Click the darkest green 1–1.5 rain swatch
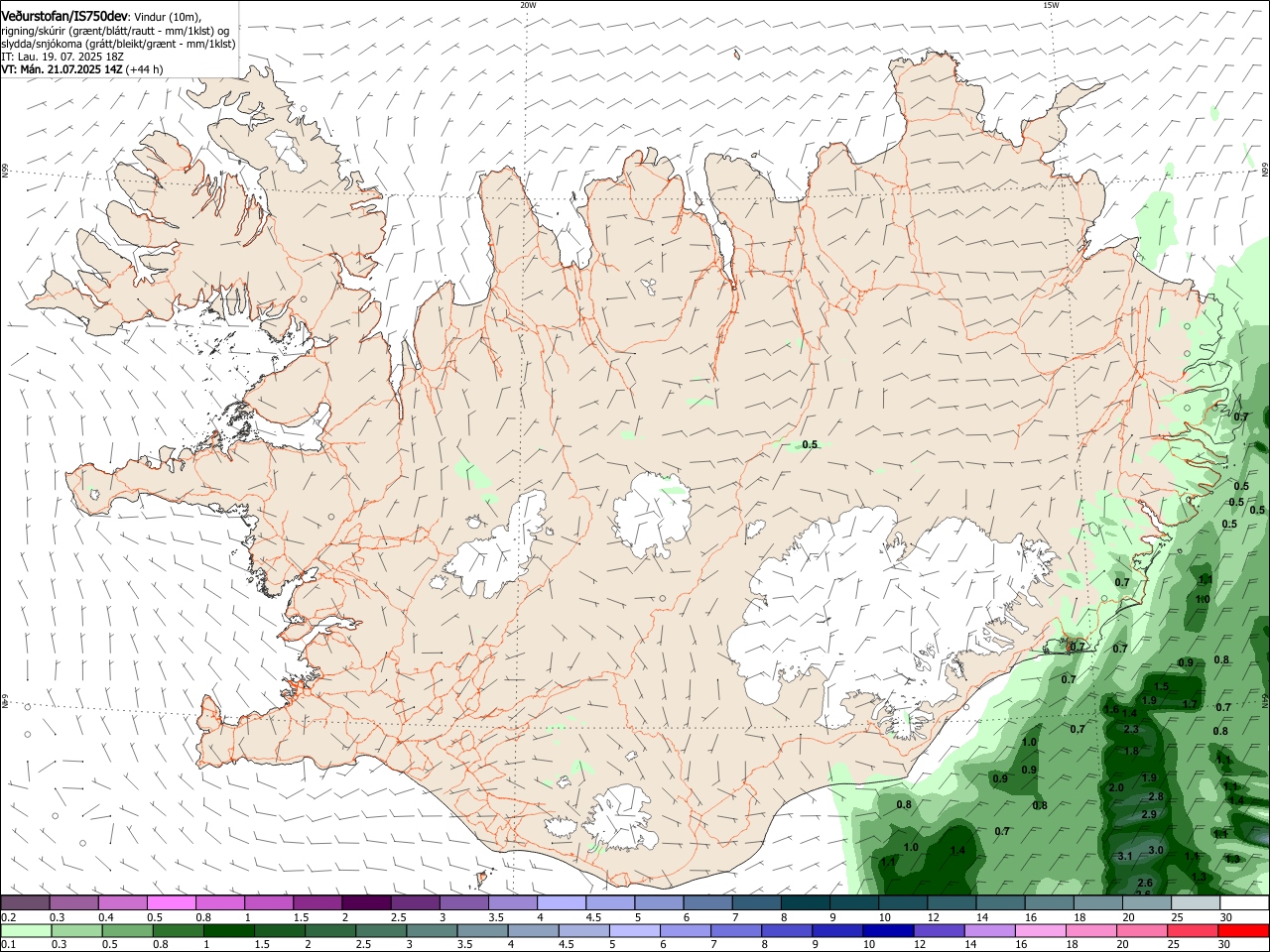The image size is (1270, 952). point(230,930)
